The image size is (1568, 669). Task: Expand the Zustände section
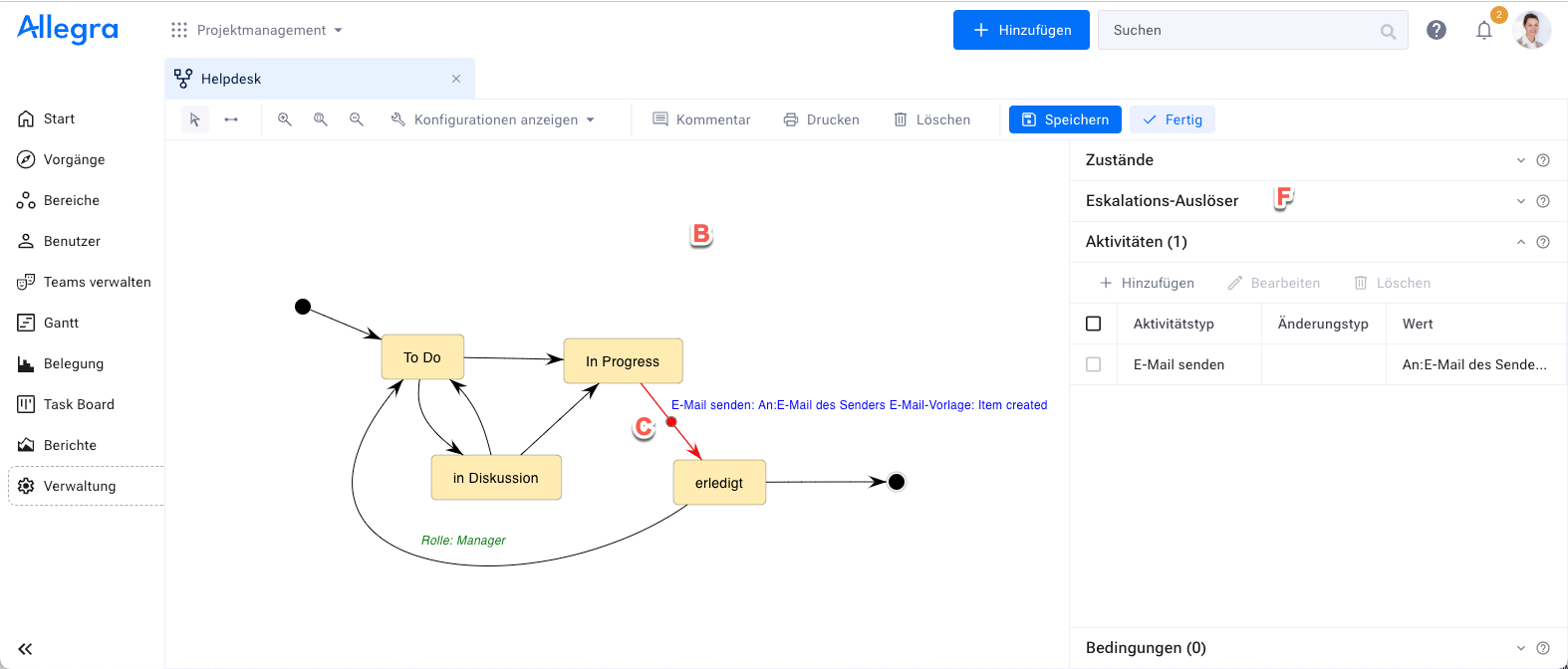tap(1520, 160)
